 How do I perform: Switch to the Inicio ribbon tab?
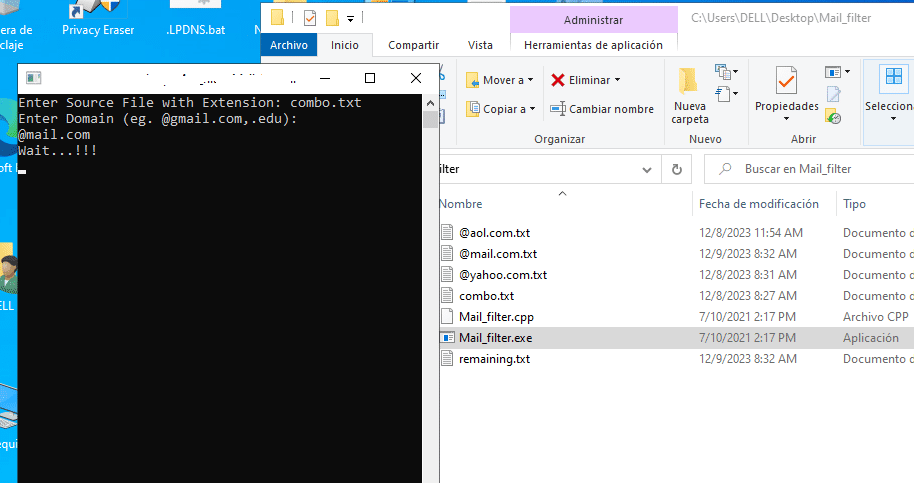(344, 45)
